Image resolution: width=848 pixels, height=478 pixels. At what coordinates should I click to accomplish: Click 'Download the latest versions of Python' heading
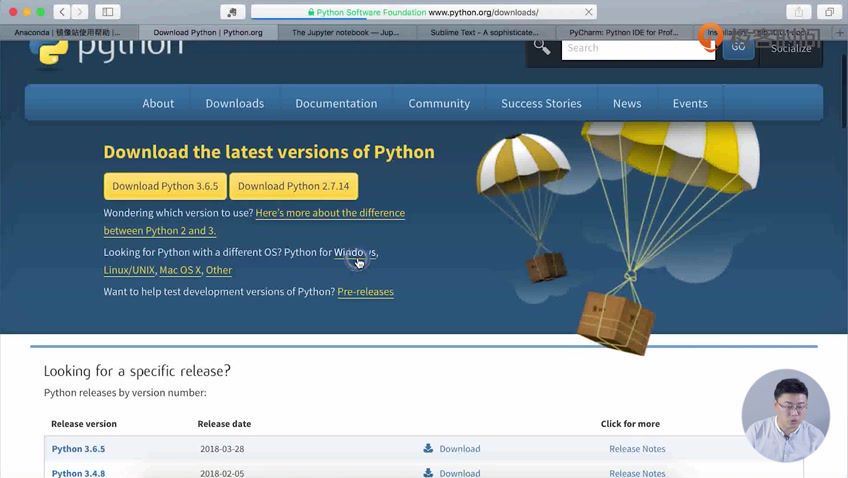pos(269,152)
